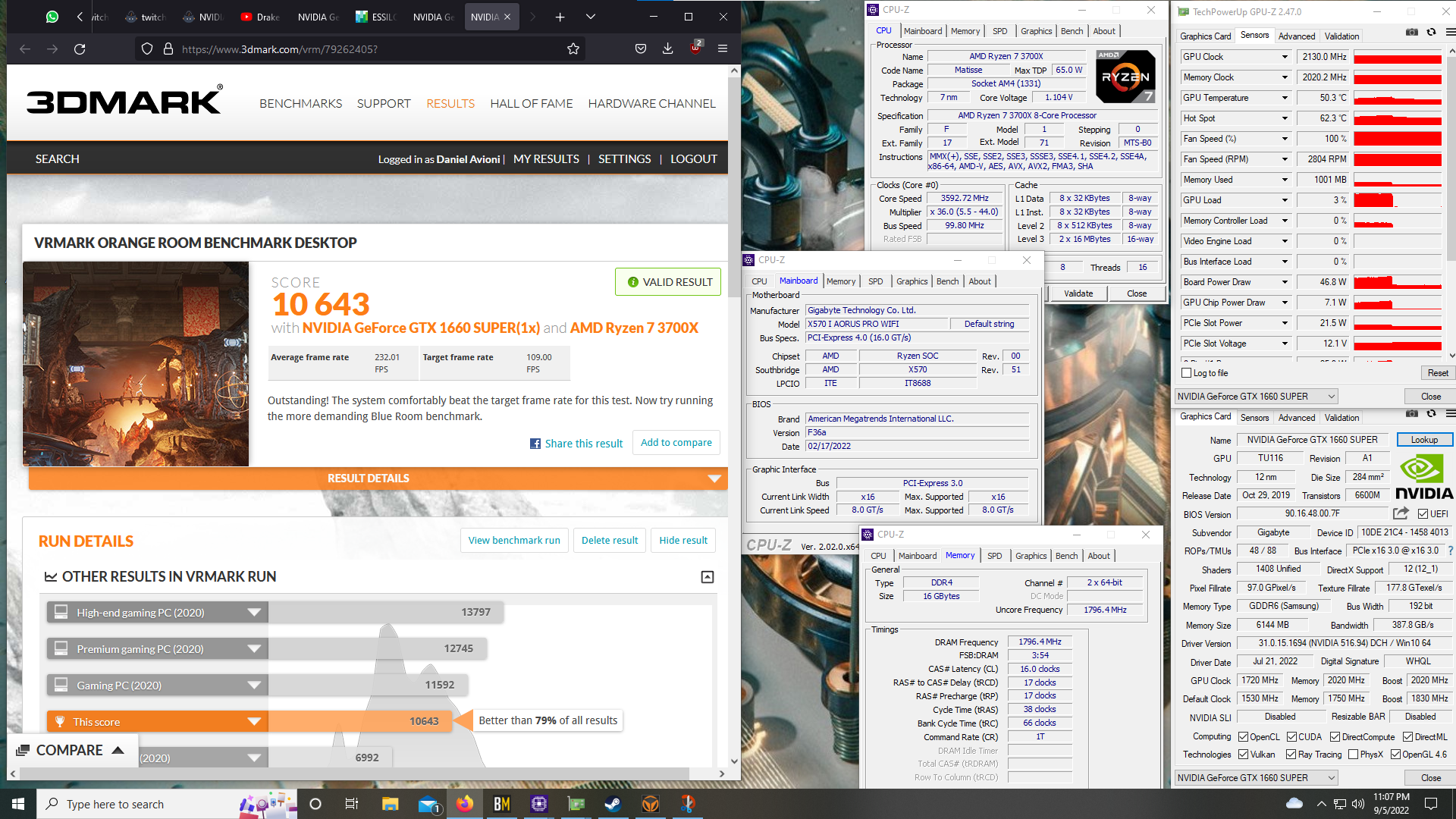
Task: Open new browser tab with plus icon
Action: (x=560, y=17)
